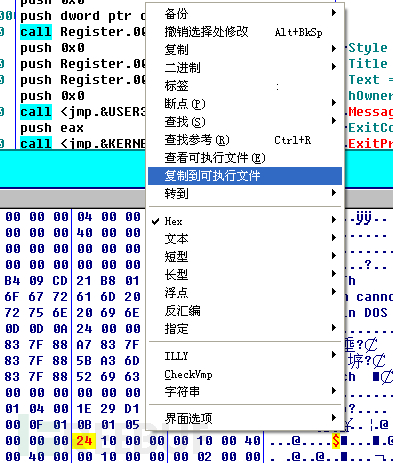Click hex byte D1 in dump
393x463 pixels.
coord(132,409)
